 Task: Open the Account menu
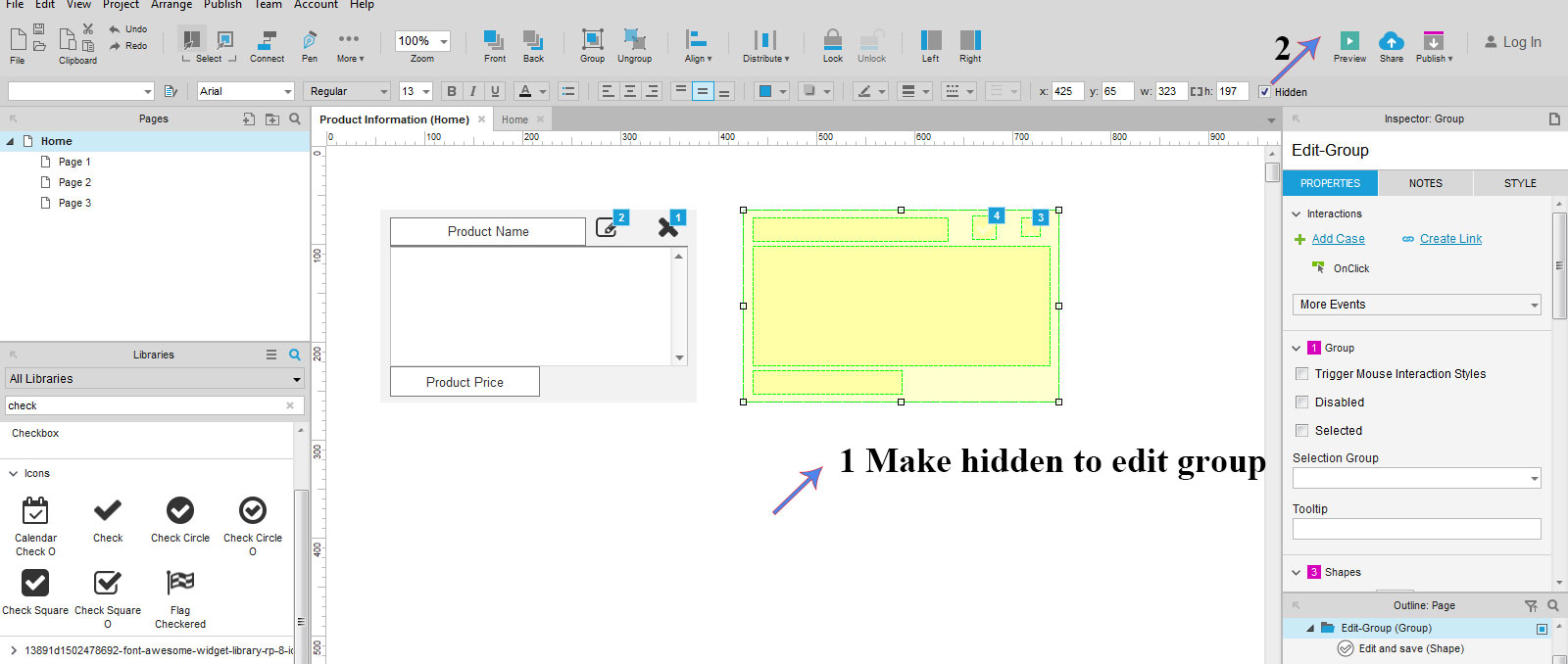point(316,5)
